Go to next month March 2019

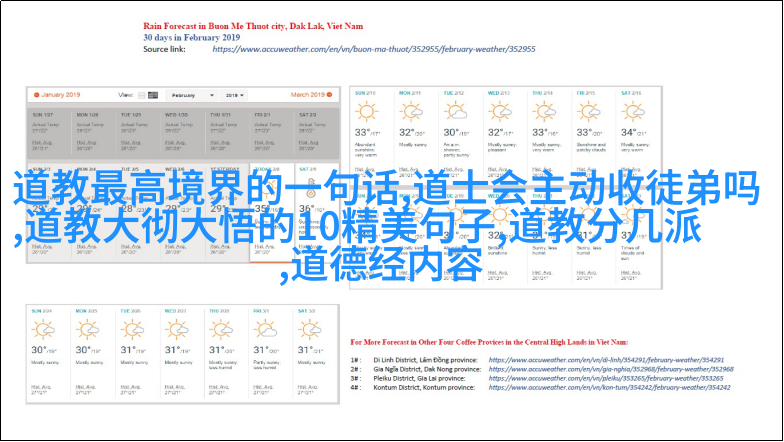311,94
